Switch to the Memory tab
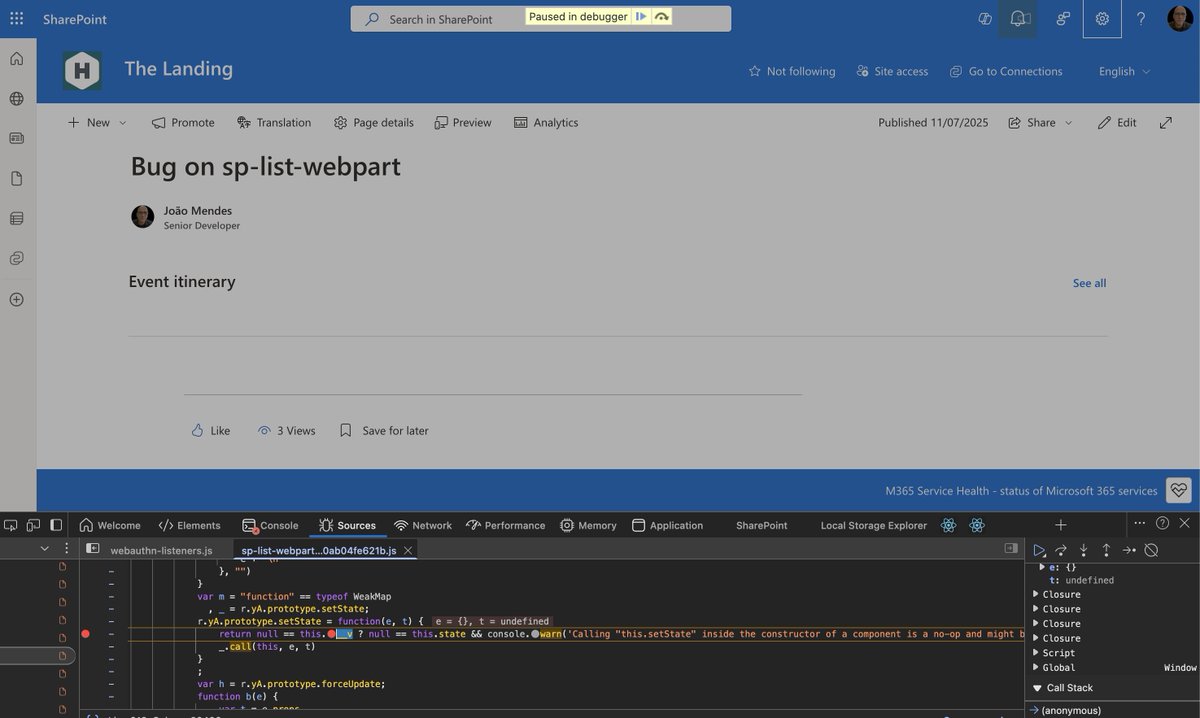Viewport: 1200px width, 718px height. coord(588,525)
